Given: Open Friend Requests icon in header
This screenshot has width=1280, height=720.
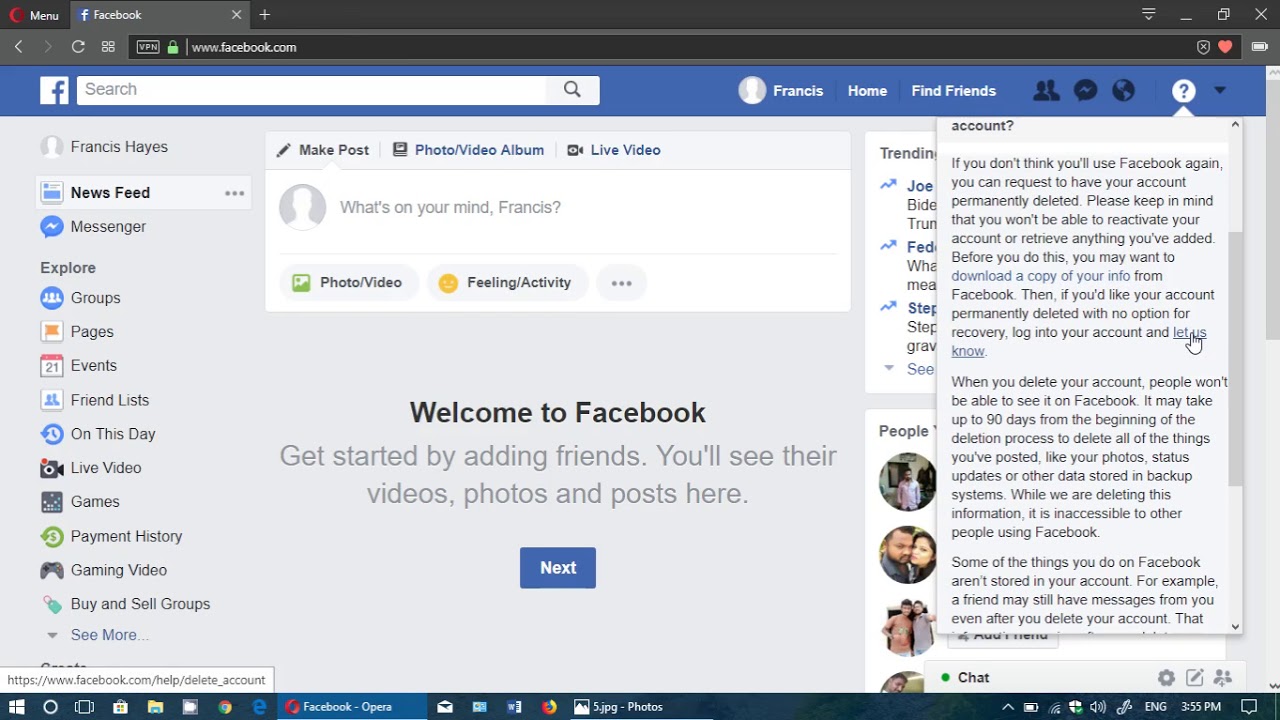Looking at the screenshot, I should (x=1046, y=91).
